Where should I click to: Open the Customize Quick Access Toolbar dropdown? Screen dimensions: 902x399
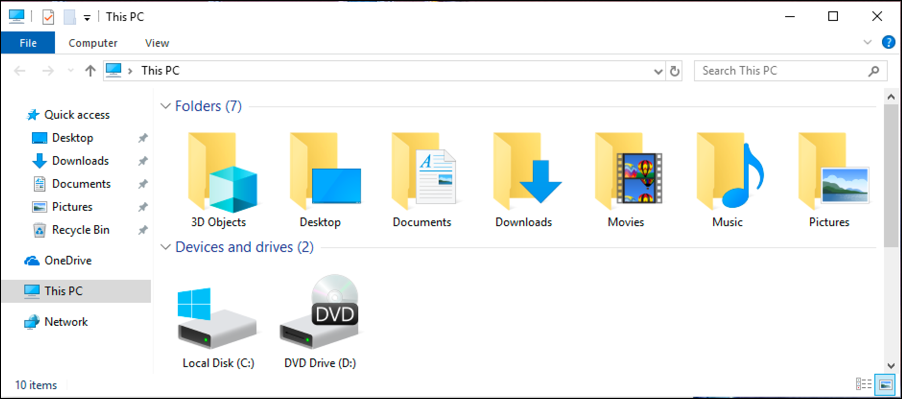pos(87,18)
